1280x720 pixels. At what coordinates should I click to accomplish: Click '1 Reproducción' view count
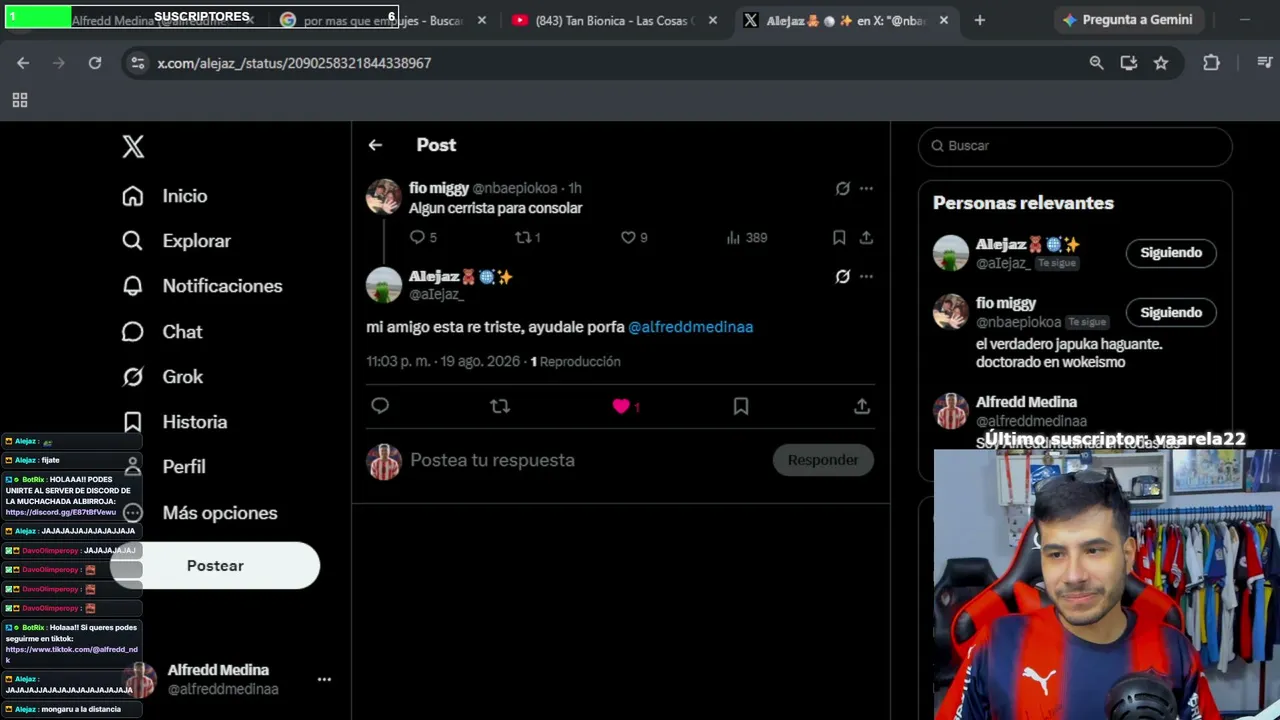(x=575, y=362)
